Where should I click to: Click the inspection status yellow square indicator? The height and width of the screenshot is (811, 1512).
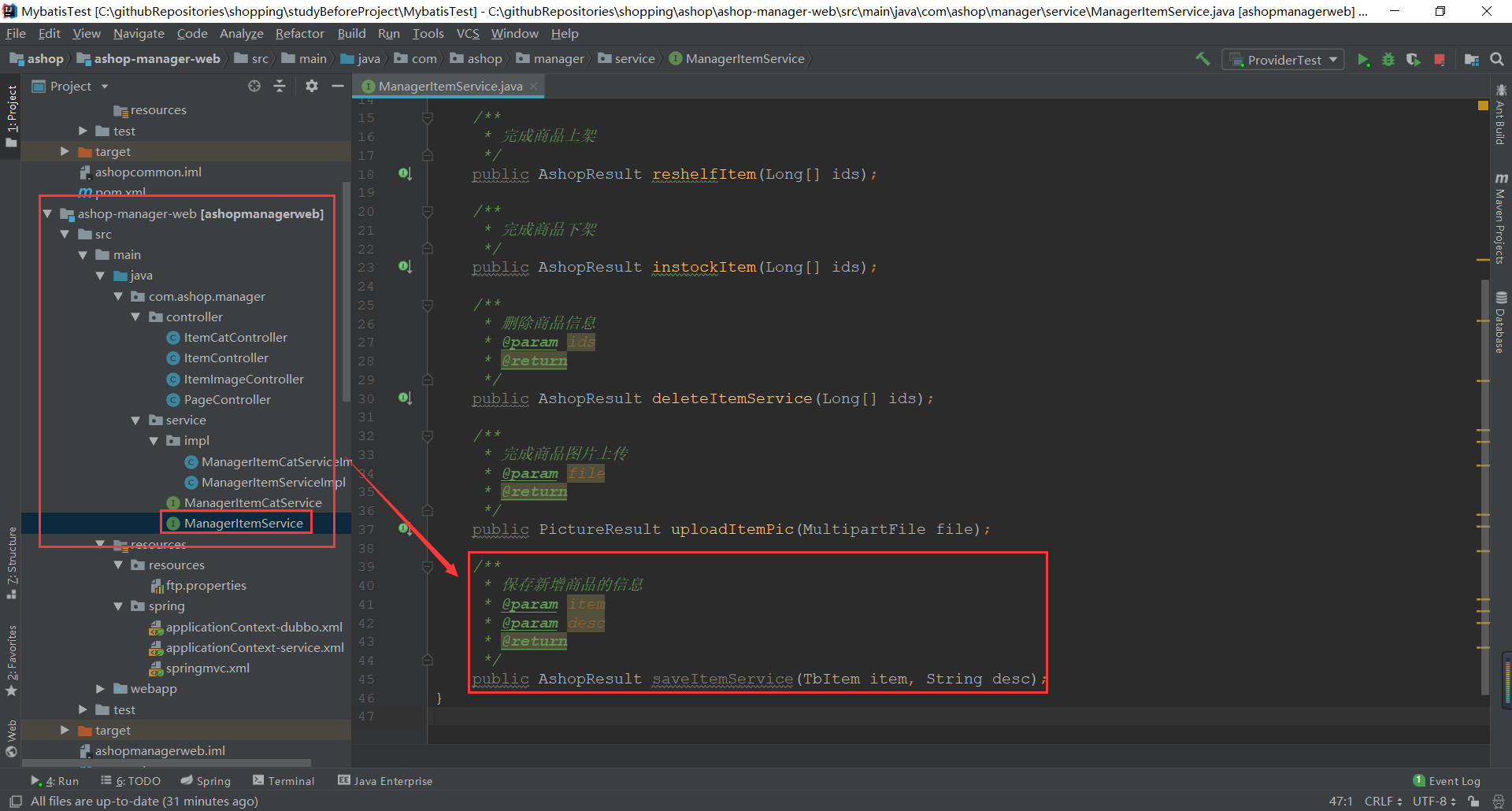click(1483, 106)
